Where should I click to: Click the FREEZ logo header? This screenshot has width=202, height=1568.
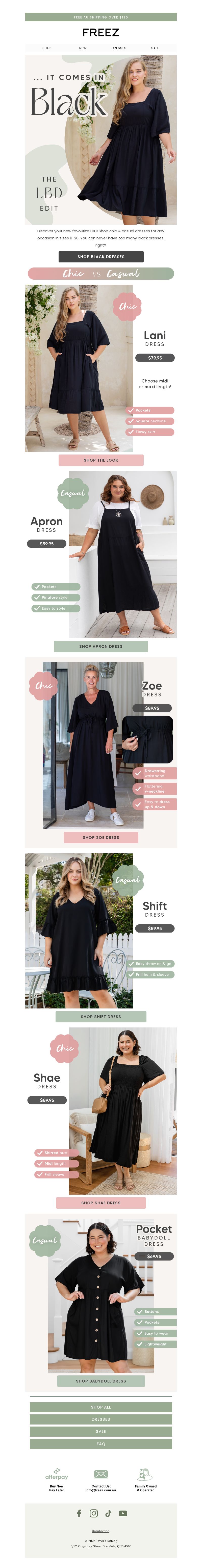(101, 32)
